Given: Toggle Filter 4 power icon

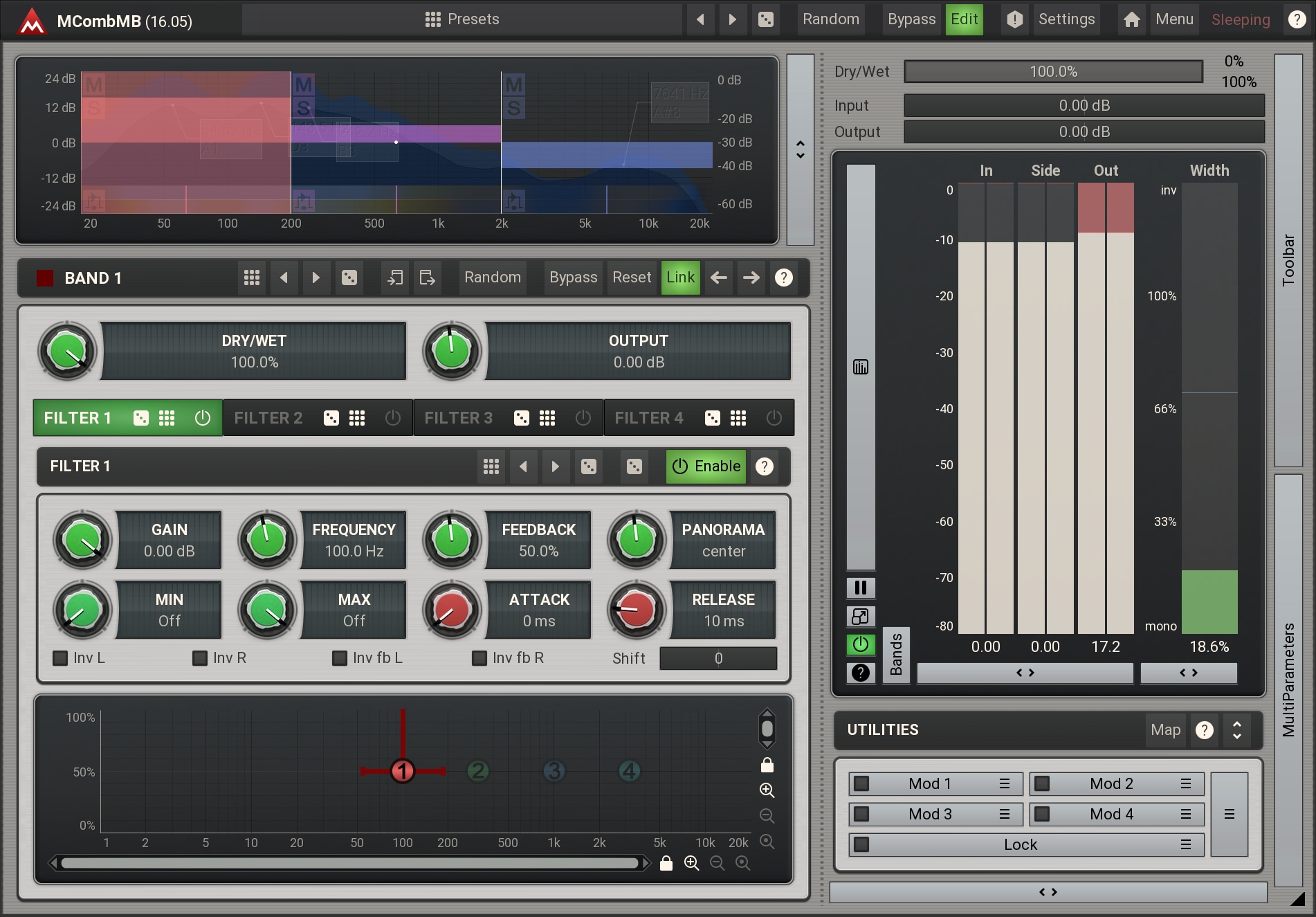Looking at the screenshot, I should click(x=774, y=418).
